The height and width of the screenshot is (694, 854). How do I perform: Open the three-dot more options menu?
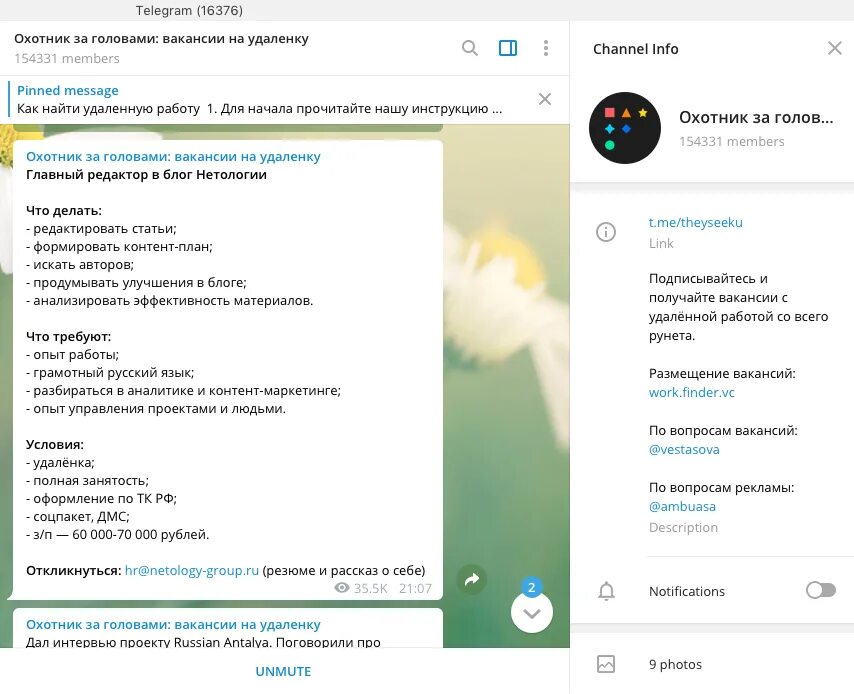(546, 48)
